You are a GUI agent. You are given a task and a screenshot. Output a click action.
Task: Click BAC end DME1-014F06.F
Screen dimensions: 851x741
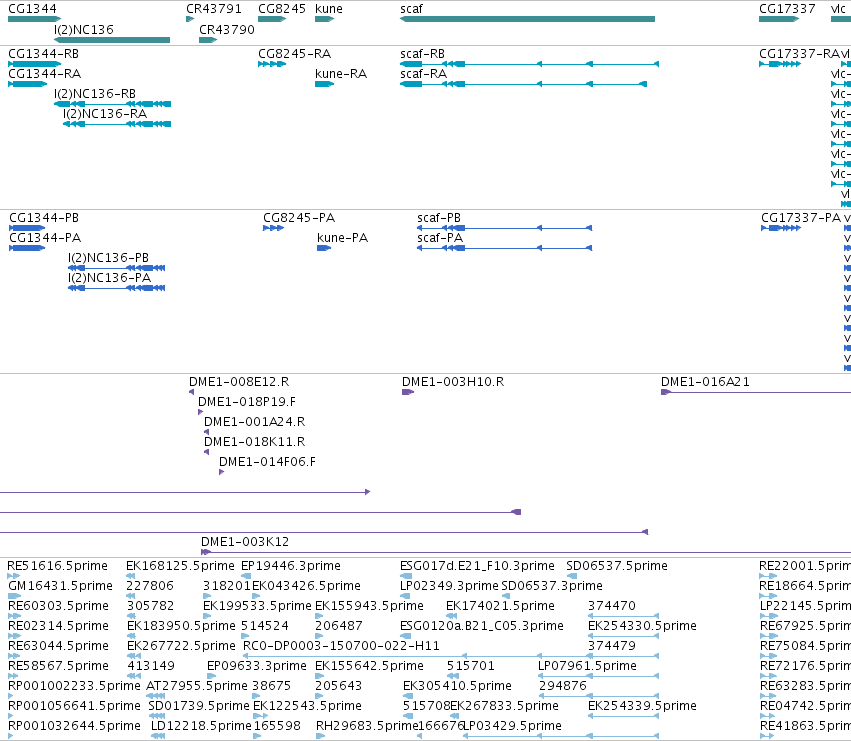[268, 462]
